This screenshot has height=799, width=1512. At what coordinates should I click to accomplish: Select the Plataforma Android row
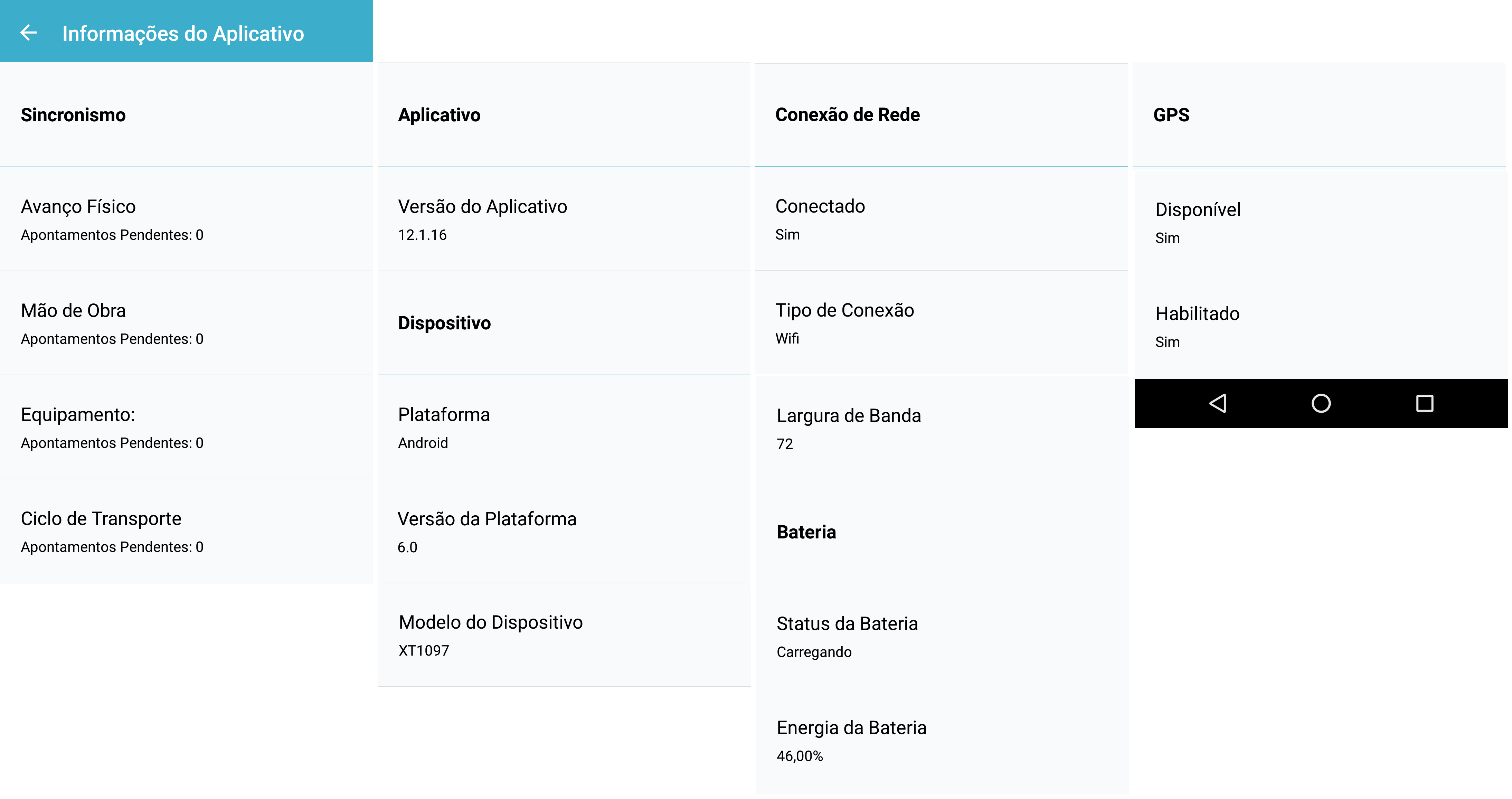pos(564,427)
